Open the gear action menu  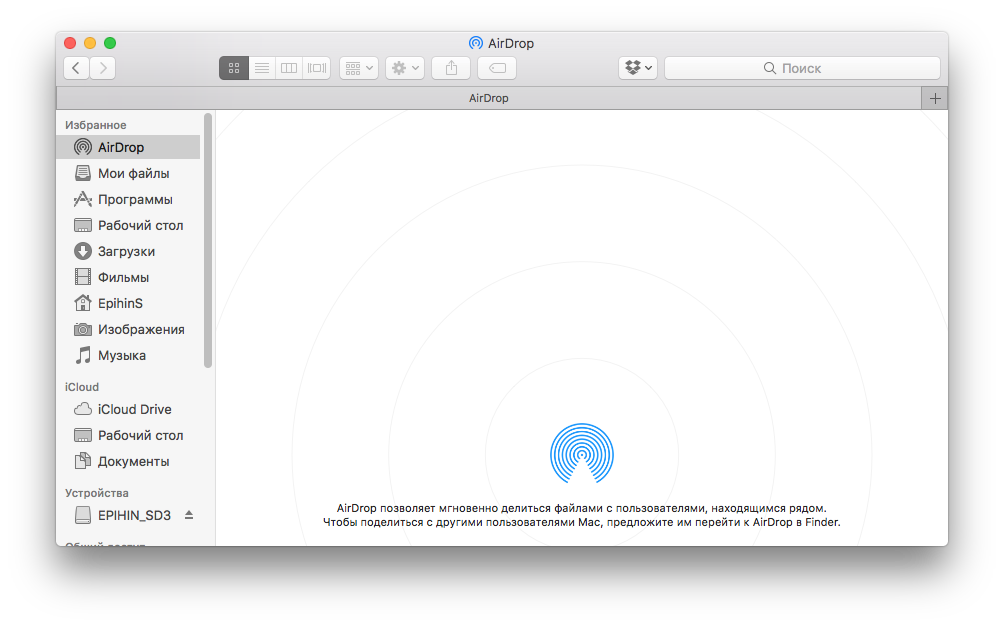click(405, 68)
